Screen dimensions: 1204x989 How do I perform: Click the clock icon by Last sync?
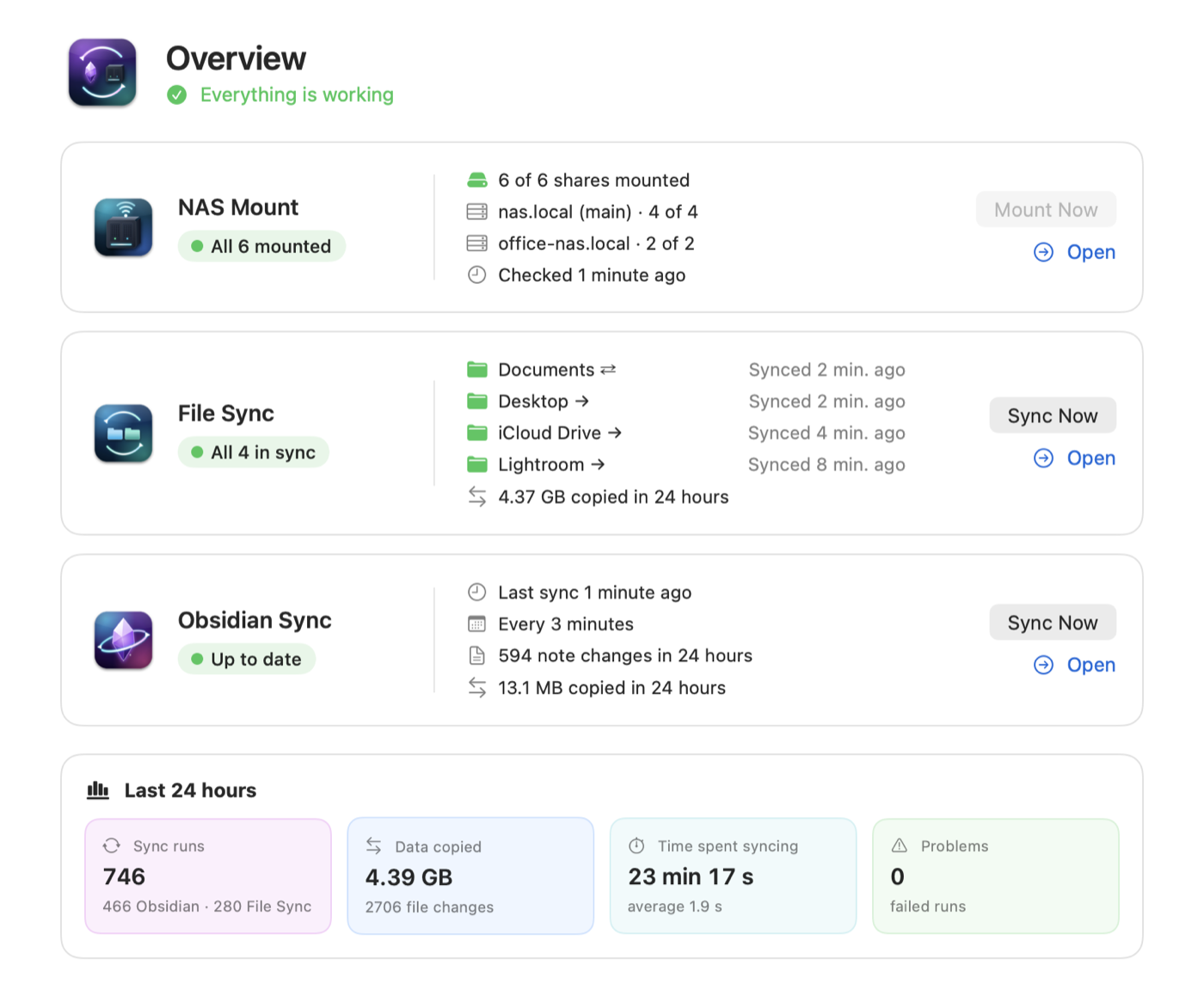tap(477, 593)
